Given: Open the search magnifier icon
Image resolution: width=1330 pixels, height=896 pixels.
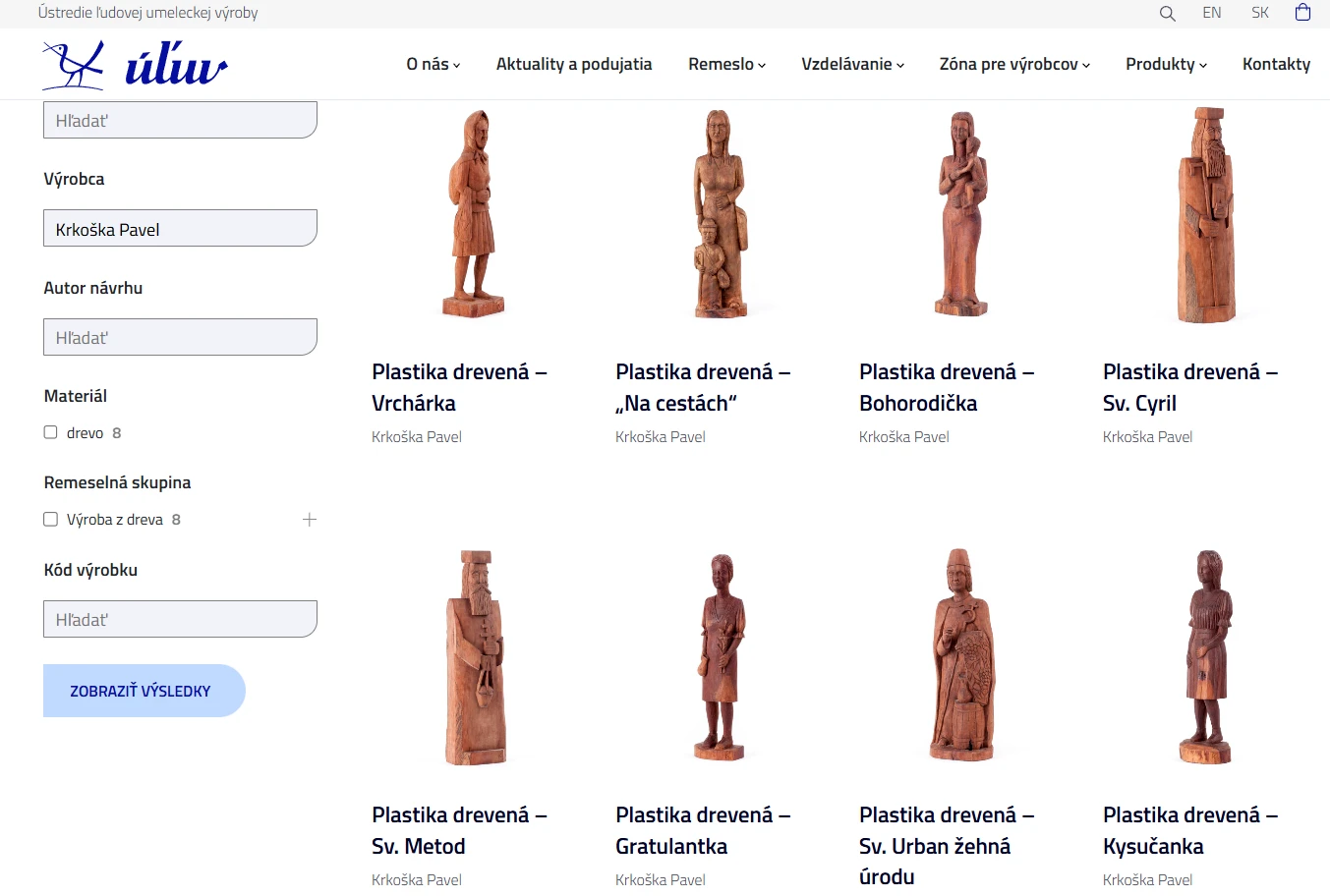Looking at the screenshot, I should pos(1167,13).
